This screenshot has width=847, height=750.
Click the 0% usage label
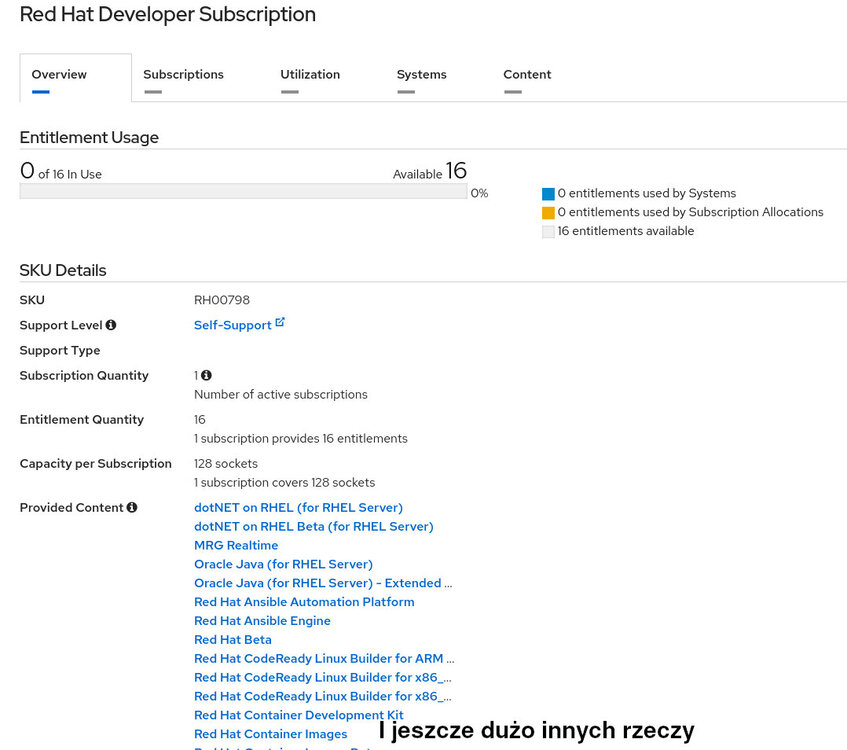pos(479,193)
